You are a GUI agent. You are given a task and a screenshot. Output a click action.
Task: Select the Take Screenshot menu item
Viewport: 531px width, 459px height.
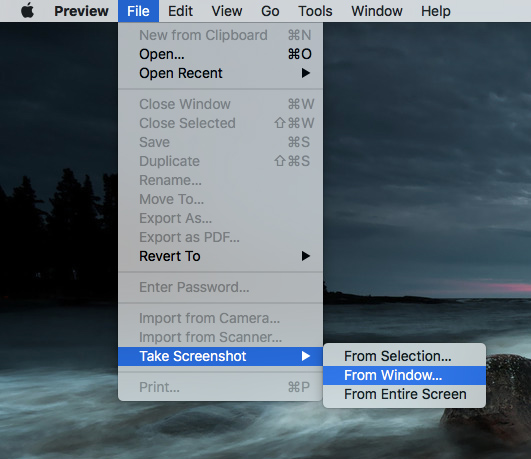click(x=220, y=356)
